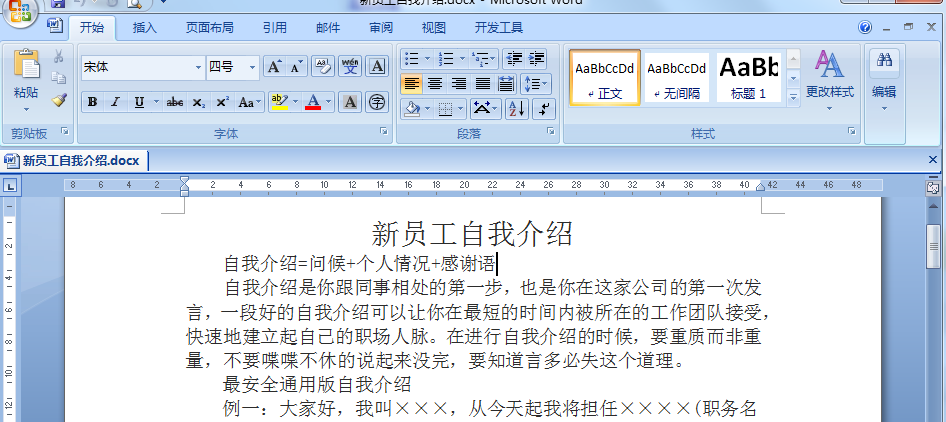Click the Word Help question mark icon

(x=865, y=27)
